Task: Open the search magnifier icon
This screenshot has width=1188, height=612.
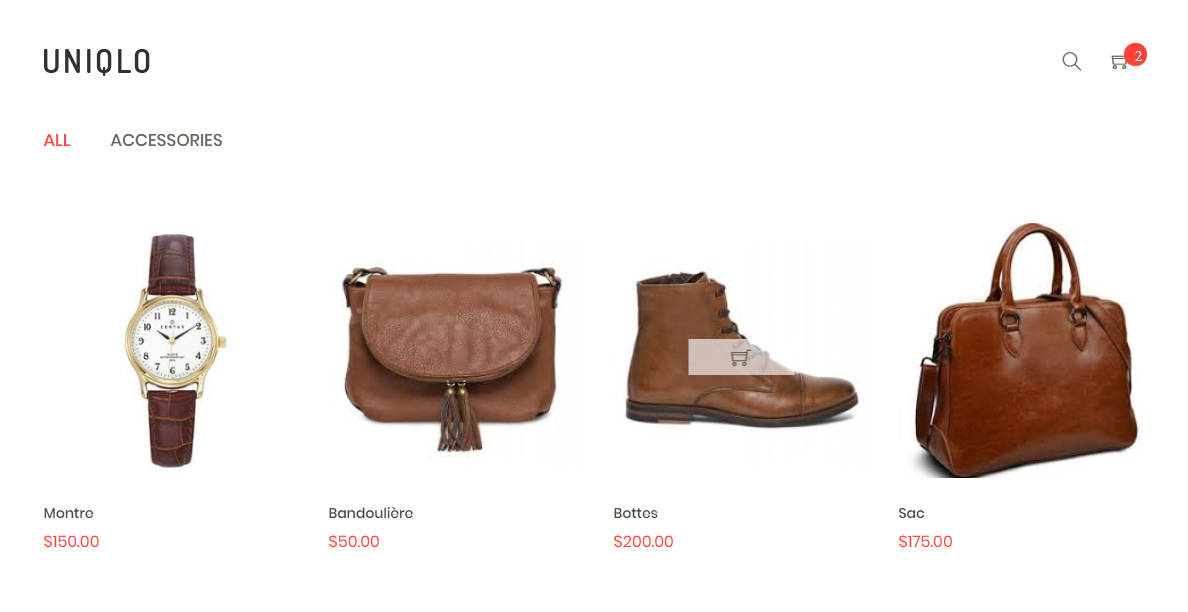Action: click(1071, 61)
